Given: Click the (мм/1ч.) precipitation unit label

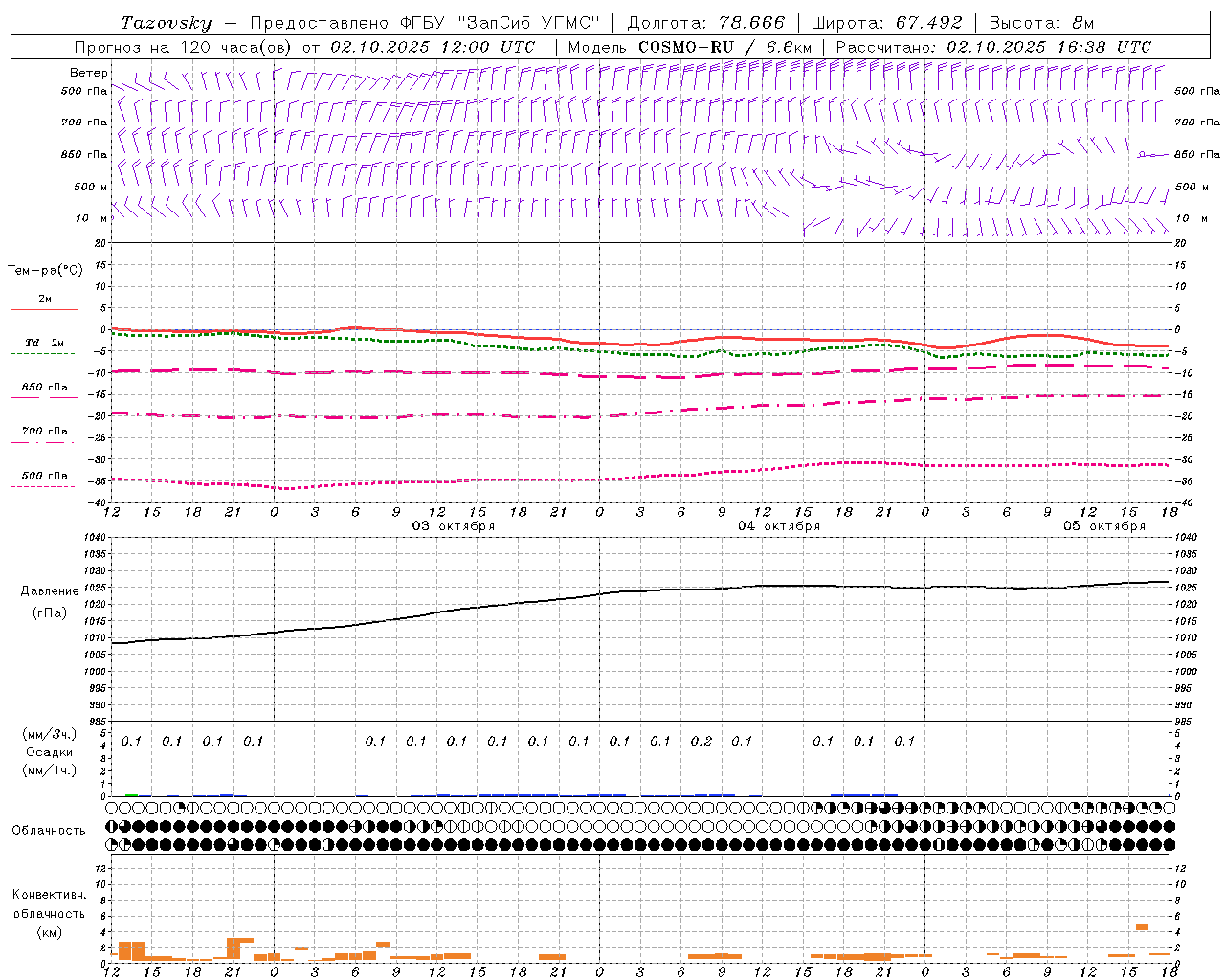Looking at the screenshot, I should (50, 770).
